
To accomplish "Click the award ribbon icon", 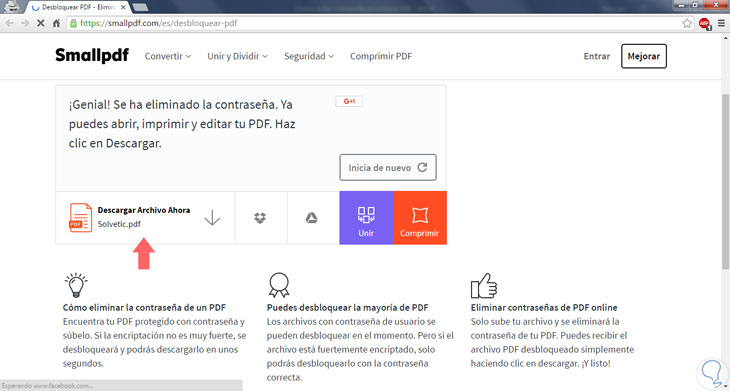I will pos(279,285).
